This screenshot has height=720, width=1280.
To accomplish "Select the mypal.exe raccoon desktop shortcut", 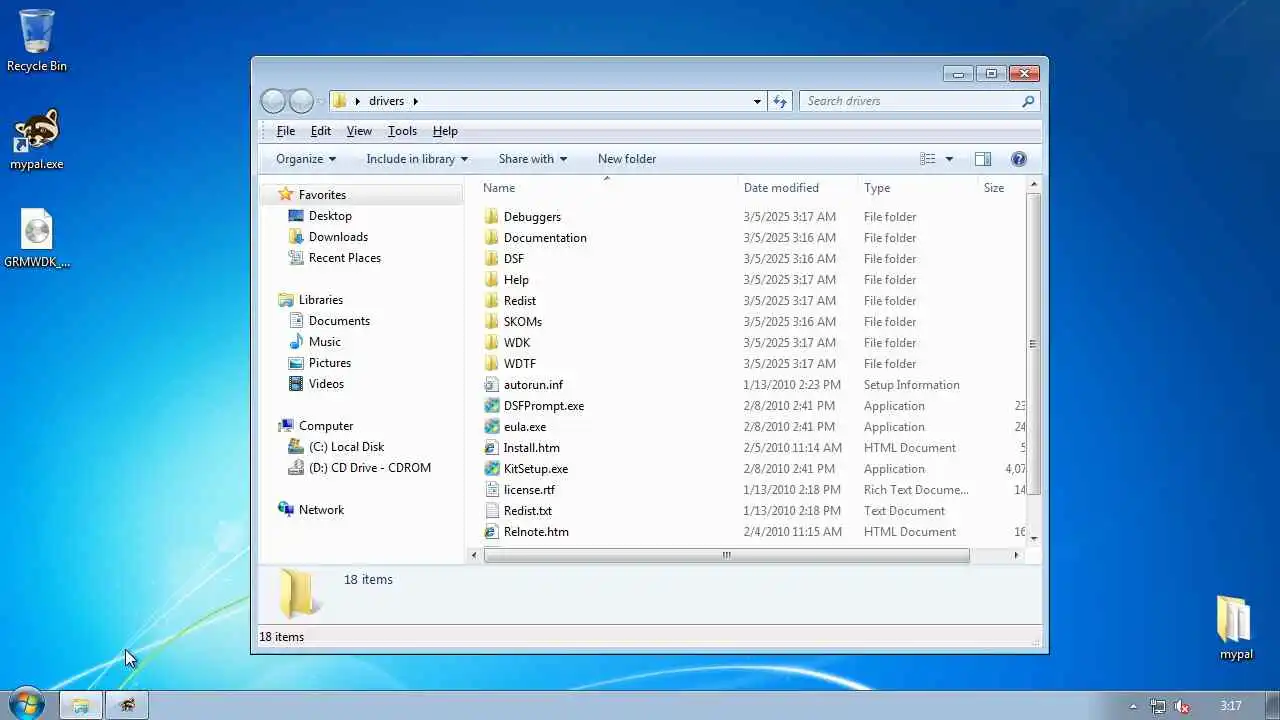I will click(x=37, y=139).
